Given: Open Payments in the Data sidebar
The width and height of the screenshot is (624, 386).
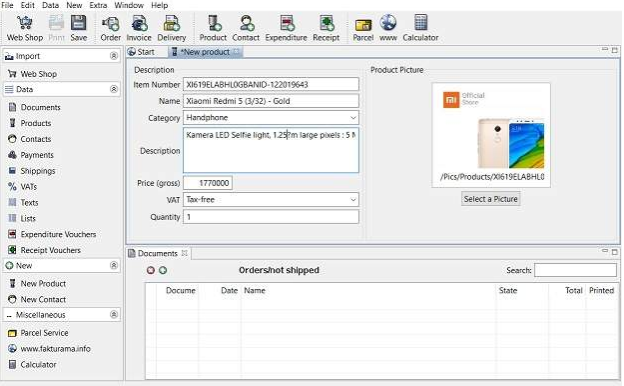Looking at the screenshot, I should 31,155.
